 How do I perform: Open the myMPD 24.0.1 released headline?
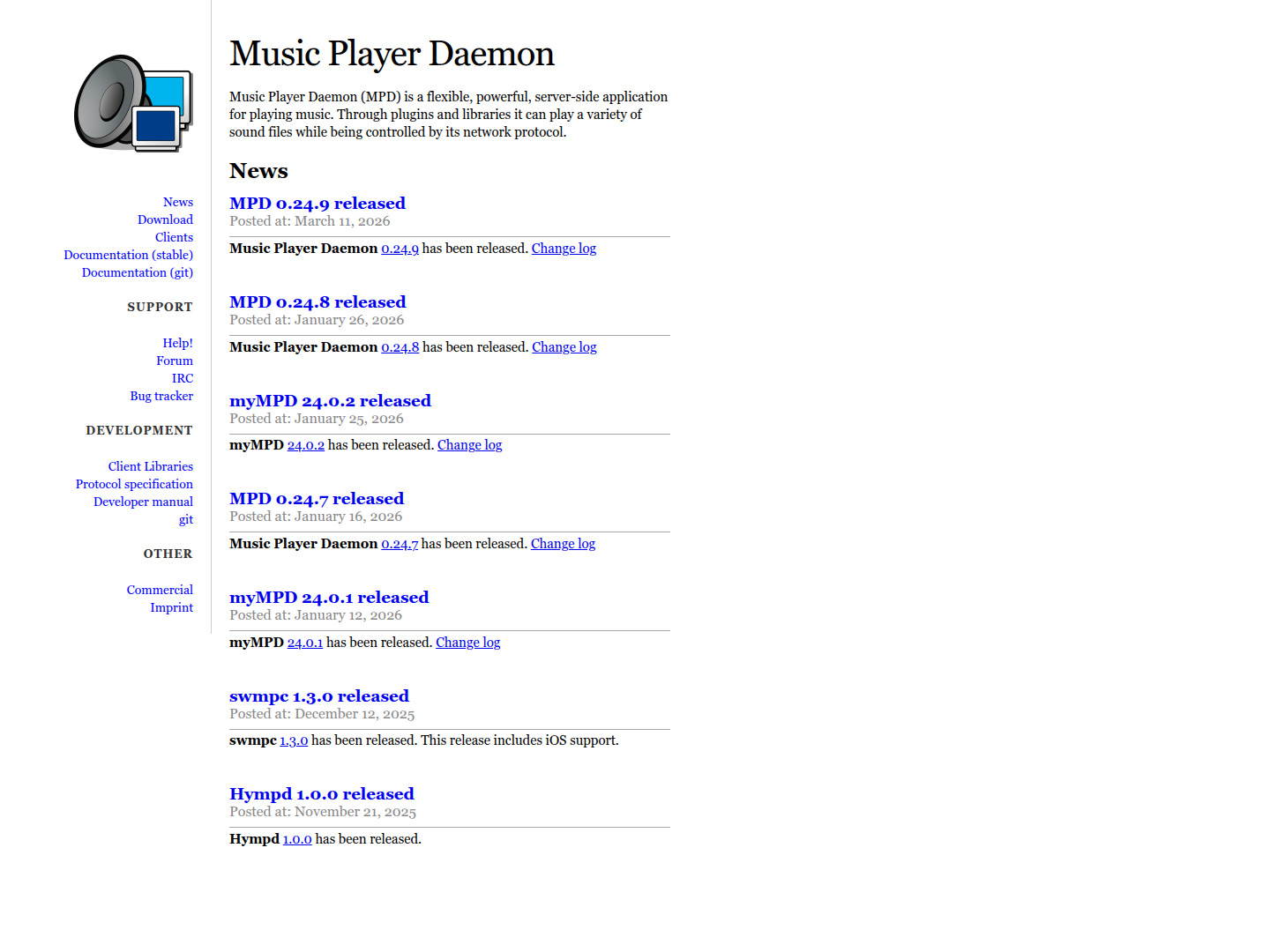coord(329,598)
